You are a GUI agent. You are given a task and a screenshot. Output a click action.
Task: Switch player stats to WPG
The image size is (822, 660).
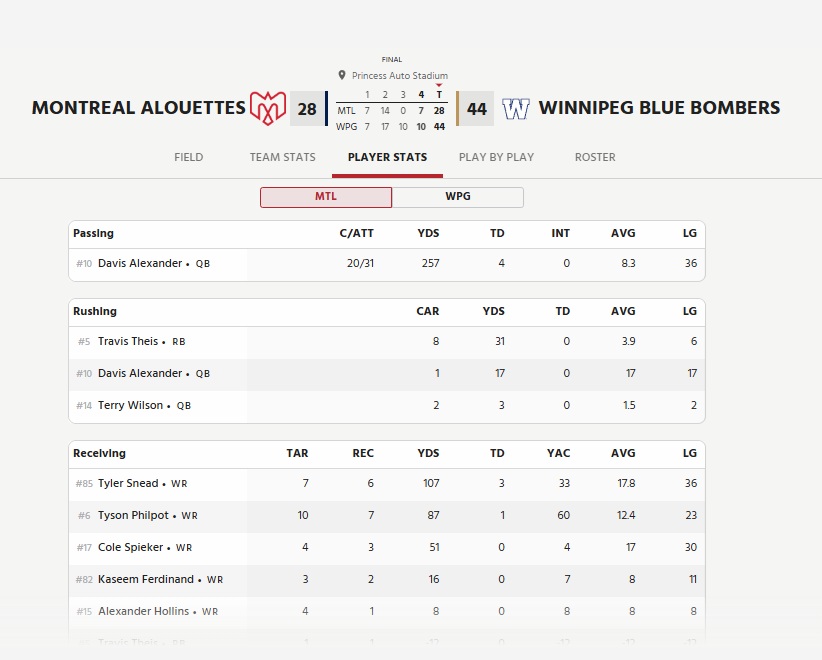(458, 197)
